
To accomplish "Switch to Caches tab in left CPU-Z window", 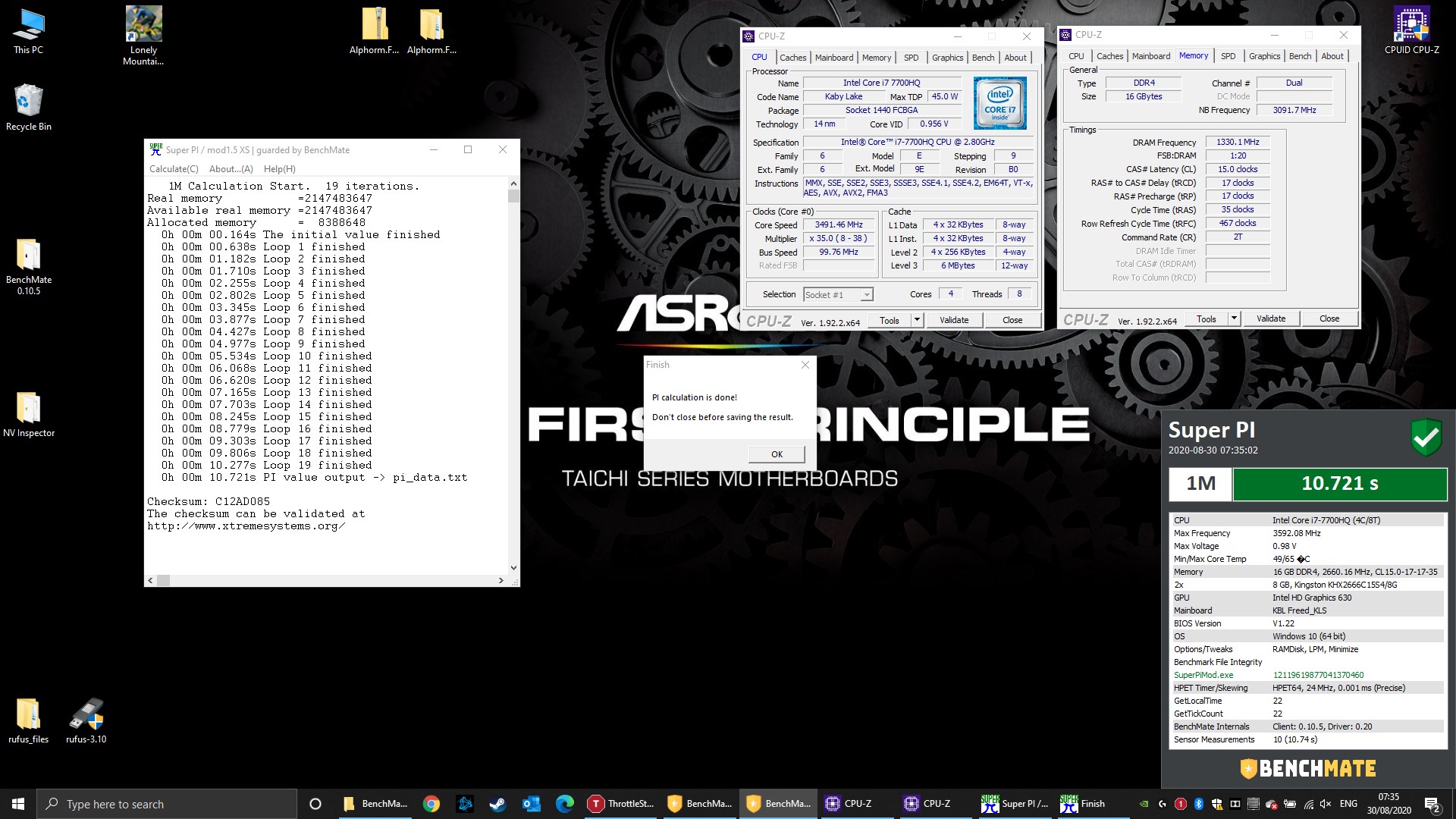I will click(793, 58).
